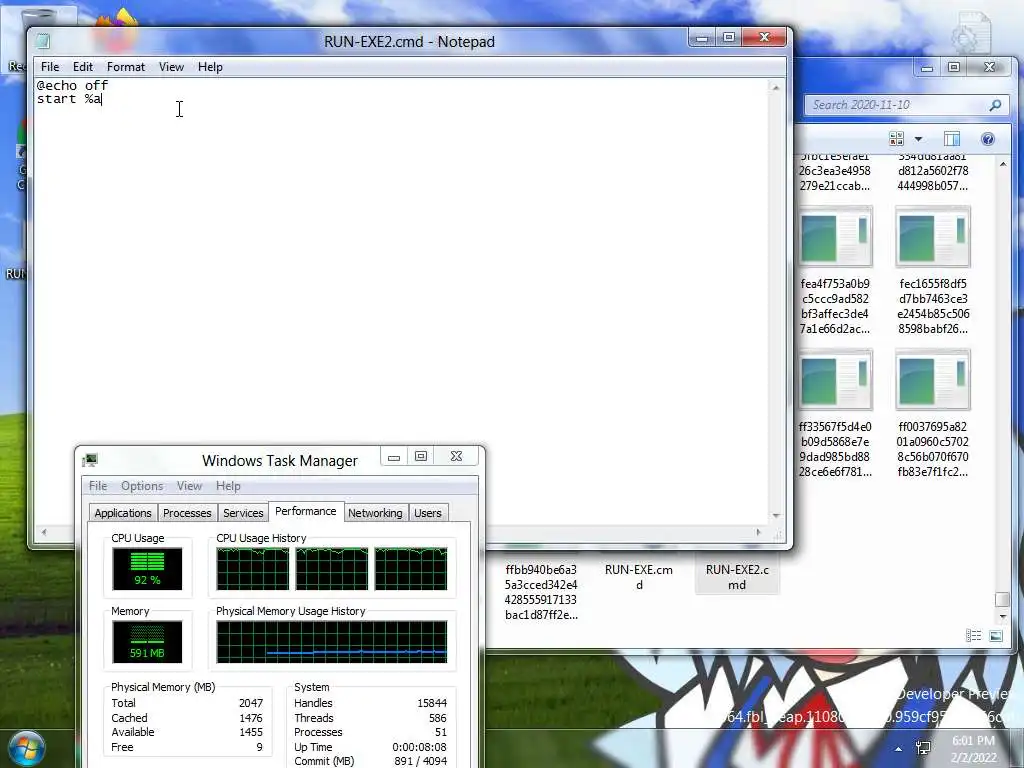This screenshot has height=768, width=1024.
Task: Switch to Task Manager Users tab
Action: point(428,513)
